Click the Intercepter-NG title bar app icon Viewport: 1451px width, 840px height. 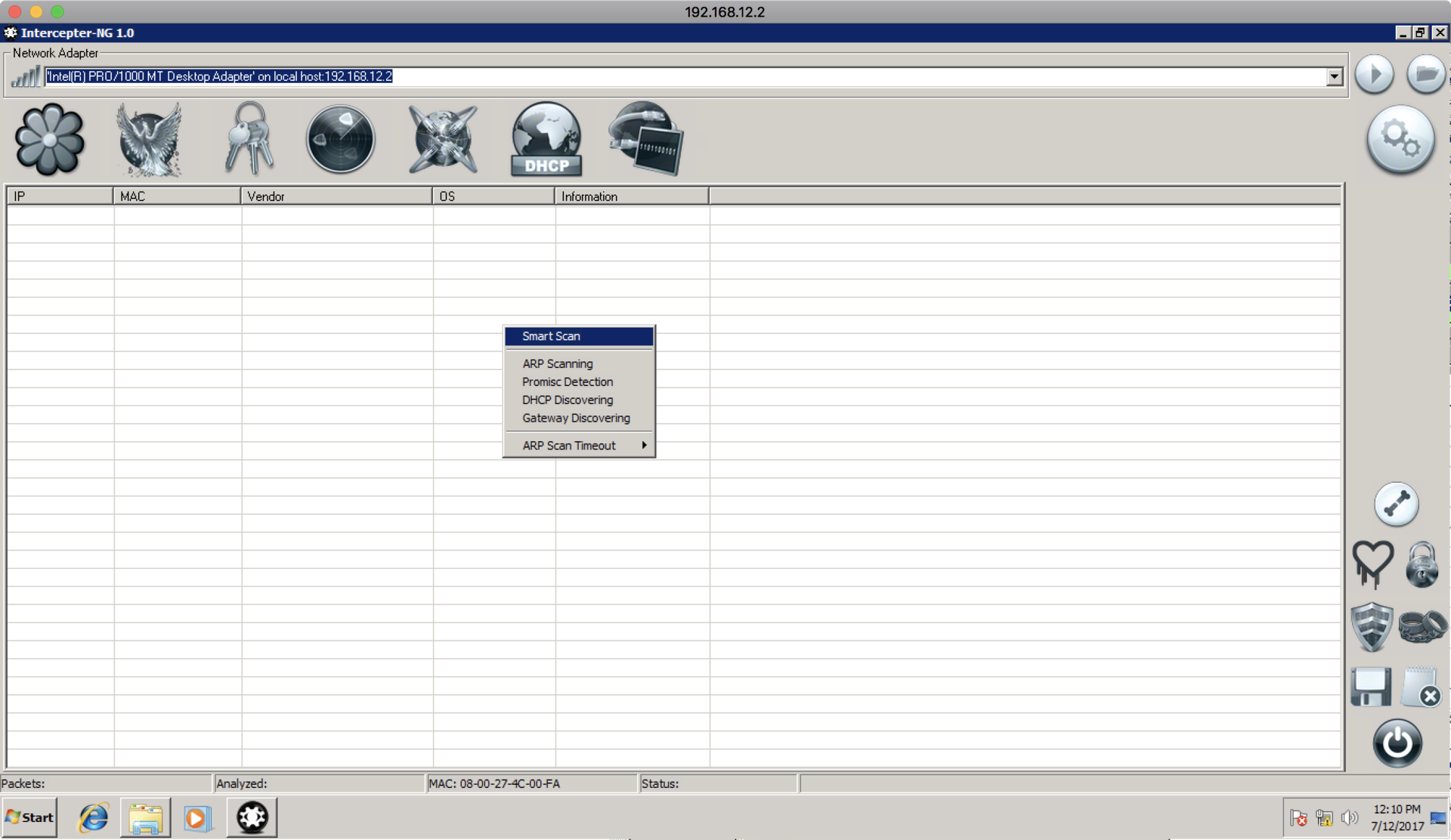[10, 32]
